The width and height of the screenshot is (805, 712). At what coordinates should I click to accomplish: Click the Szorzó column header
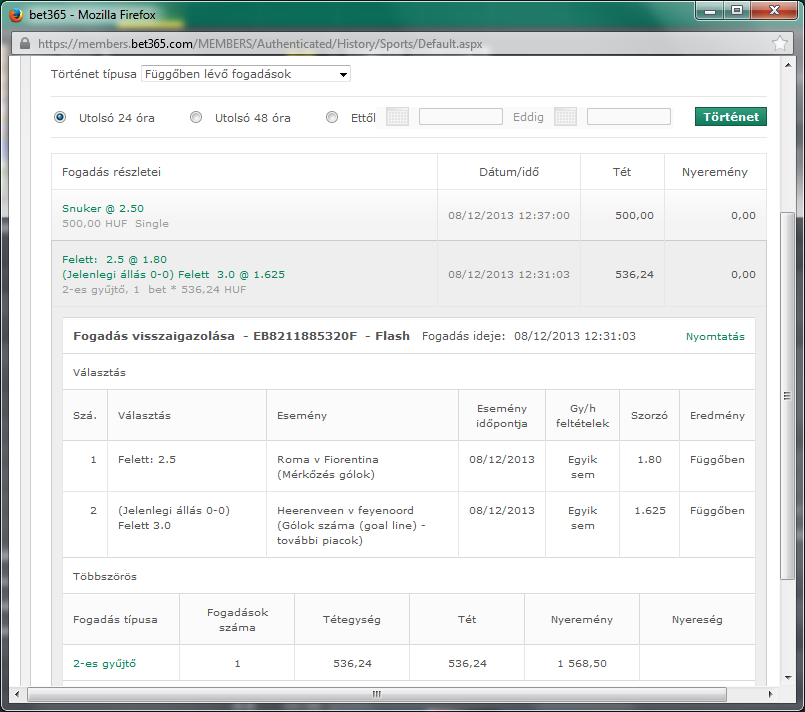click(x=649, y=415)
